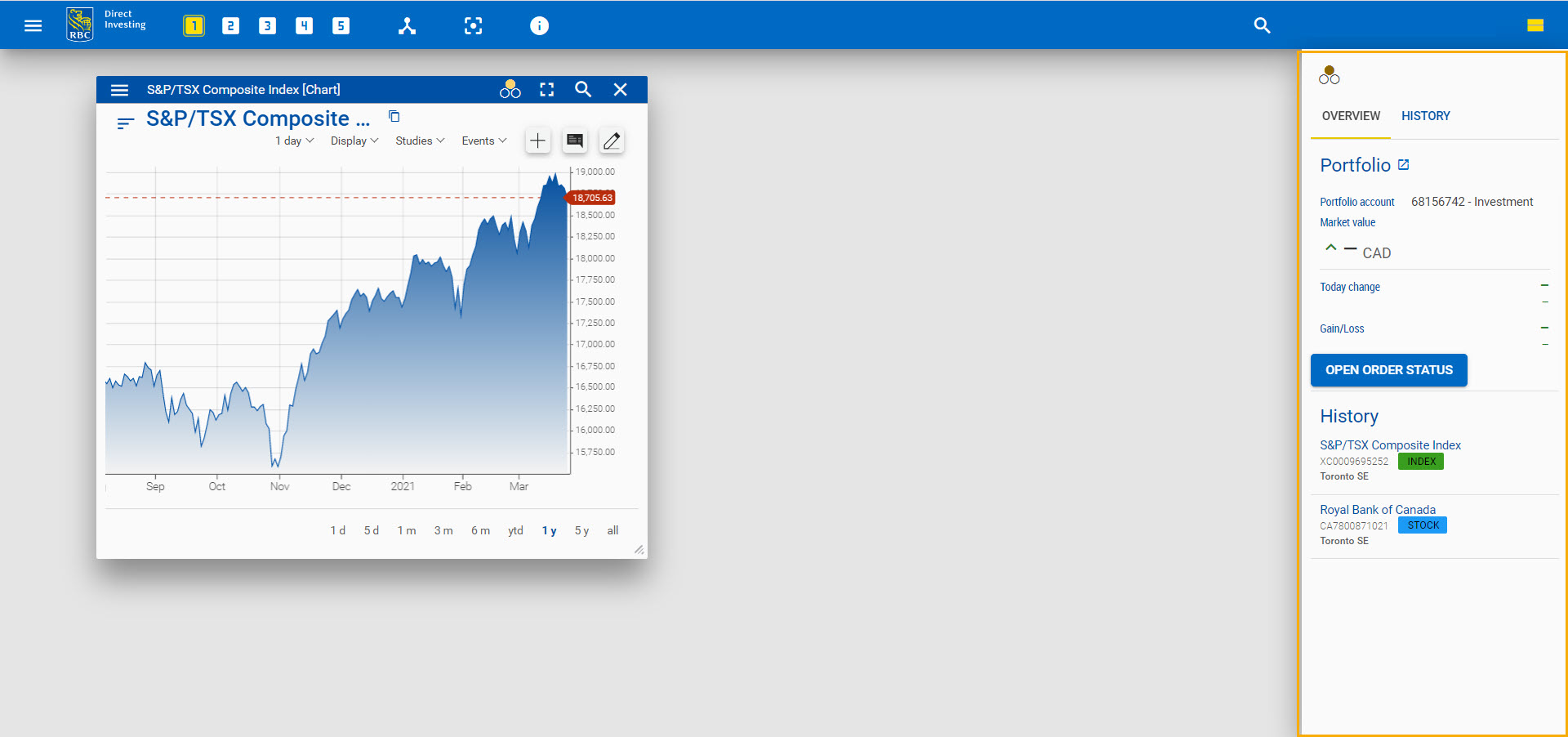Viewport: 1568px width, 737px height.
Task: Open the global search magnifier
Action: (x=1262, y=26)
